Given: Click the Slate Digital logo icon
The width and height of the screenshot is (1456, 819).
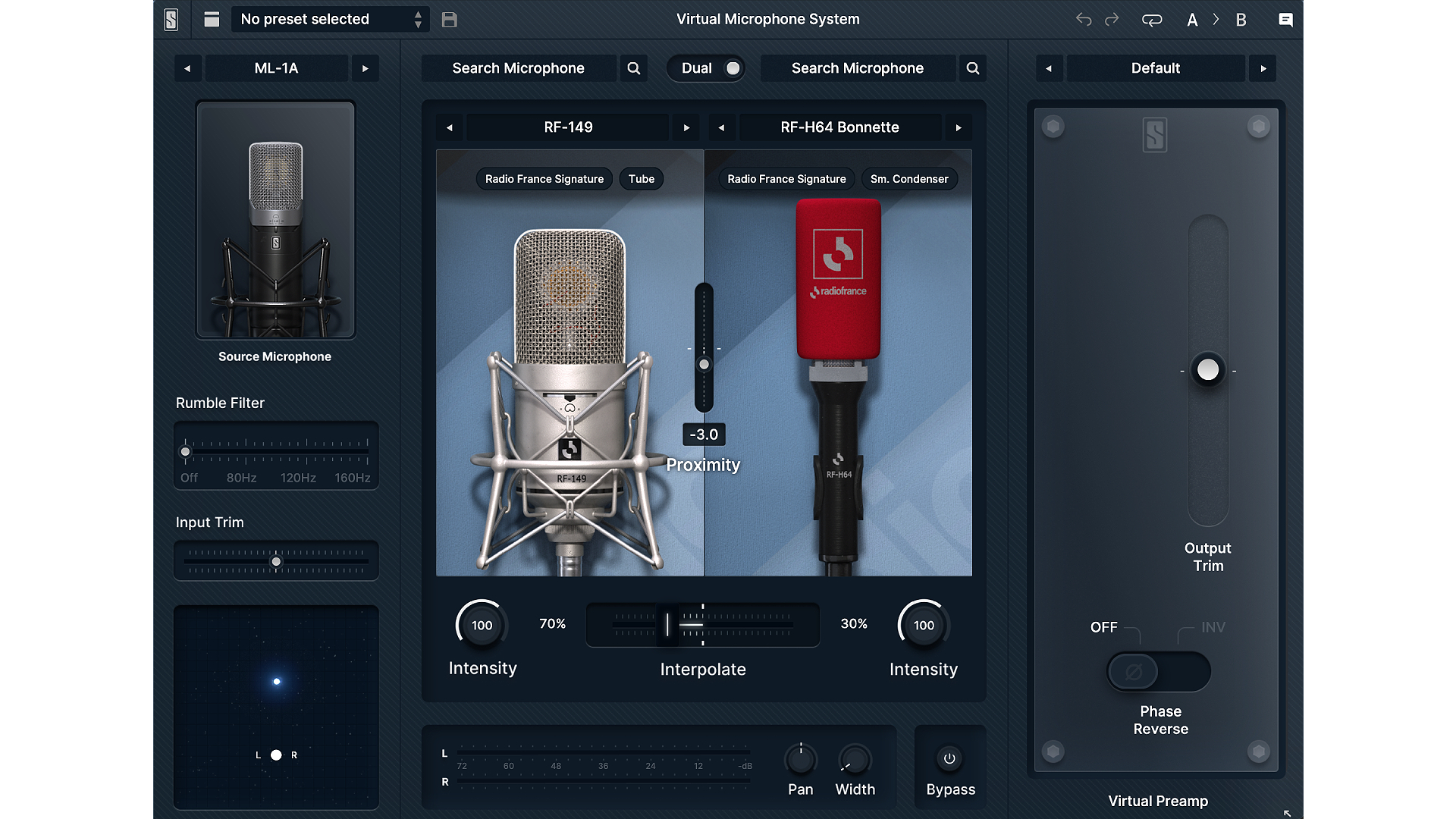Looking at the screenshot, I should 171,20.
